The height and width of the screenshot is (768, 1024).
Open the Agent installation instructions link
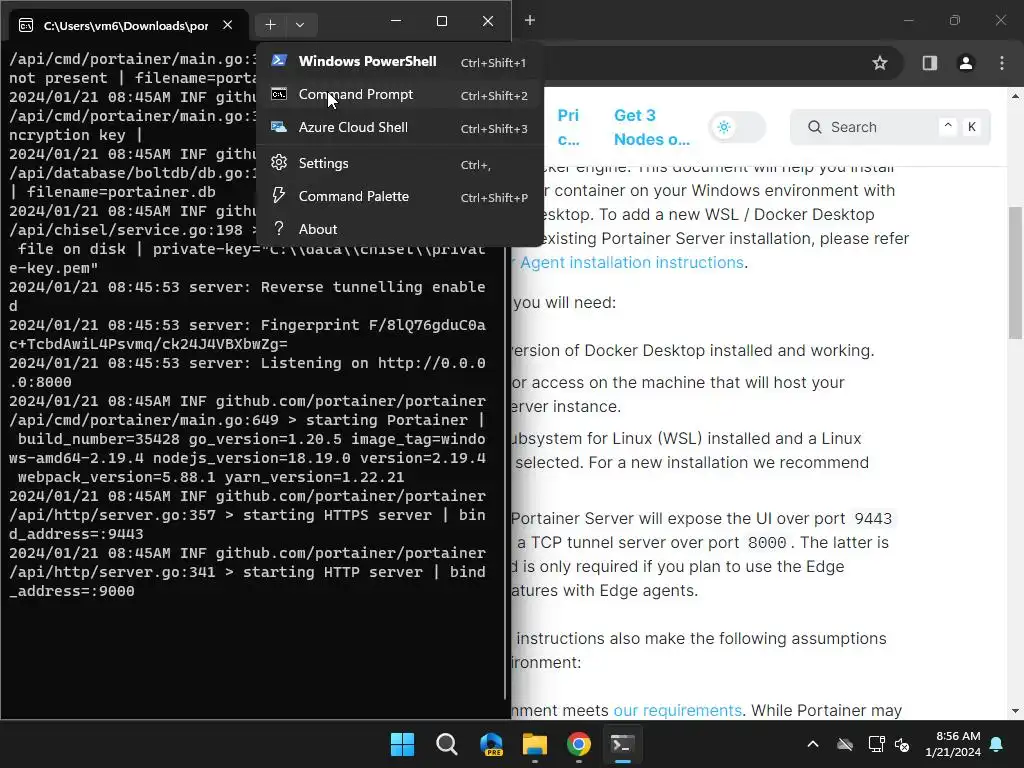point(632,263)
